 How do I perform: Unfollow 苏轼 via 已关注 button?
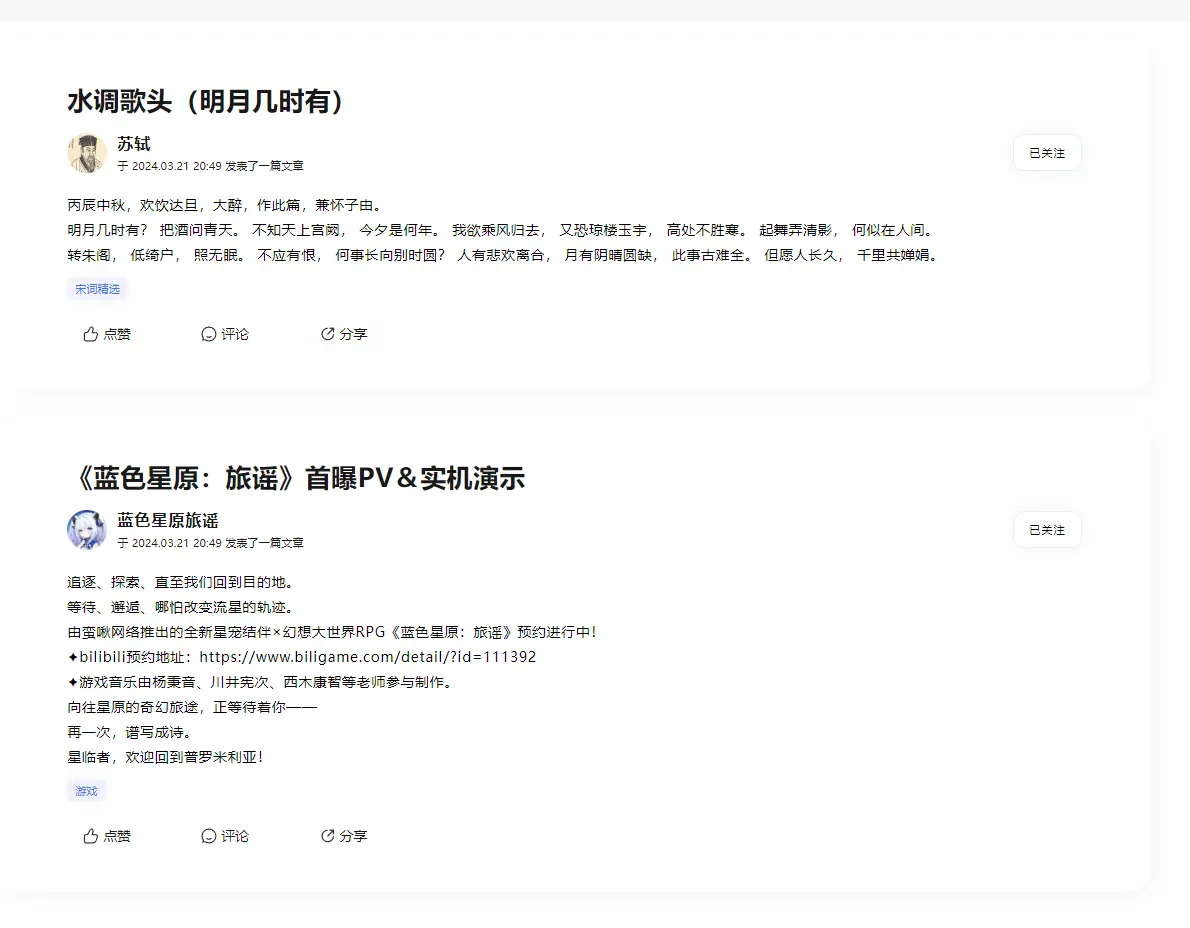tap(1047, 153)
